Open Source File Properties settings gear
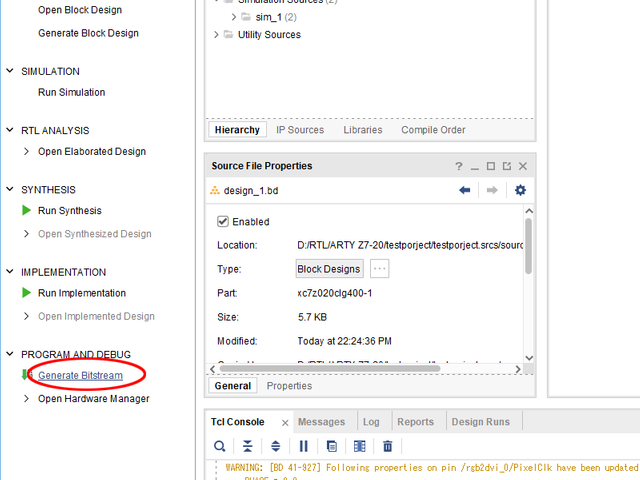640x480 pixels. click(x=520, y=191)
